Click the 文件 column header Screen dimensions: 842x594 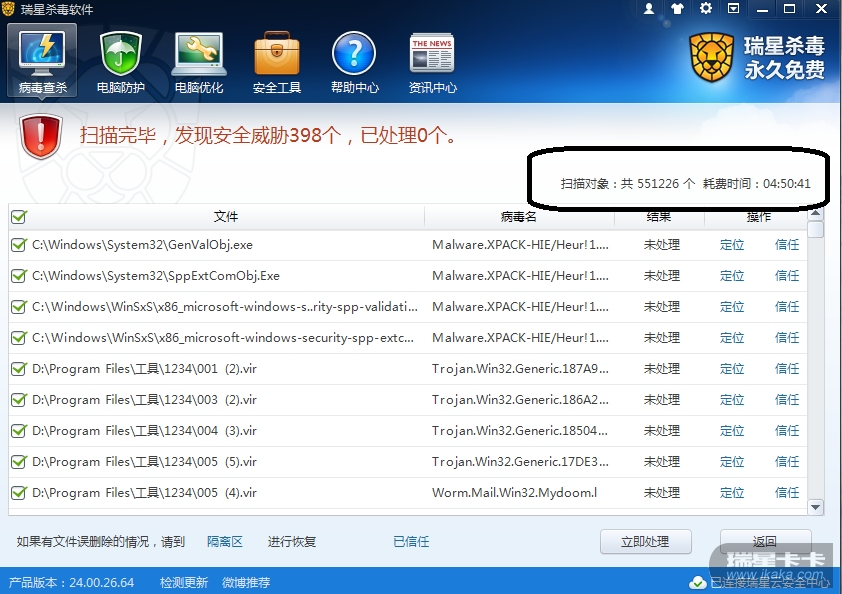[x=226, y=216]
